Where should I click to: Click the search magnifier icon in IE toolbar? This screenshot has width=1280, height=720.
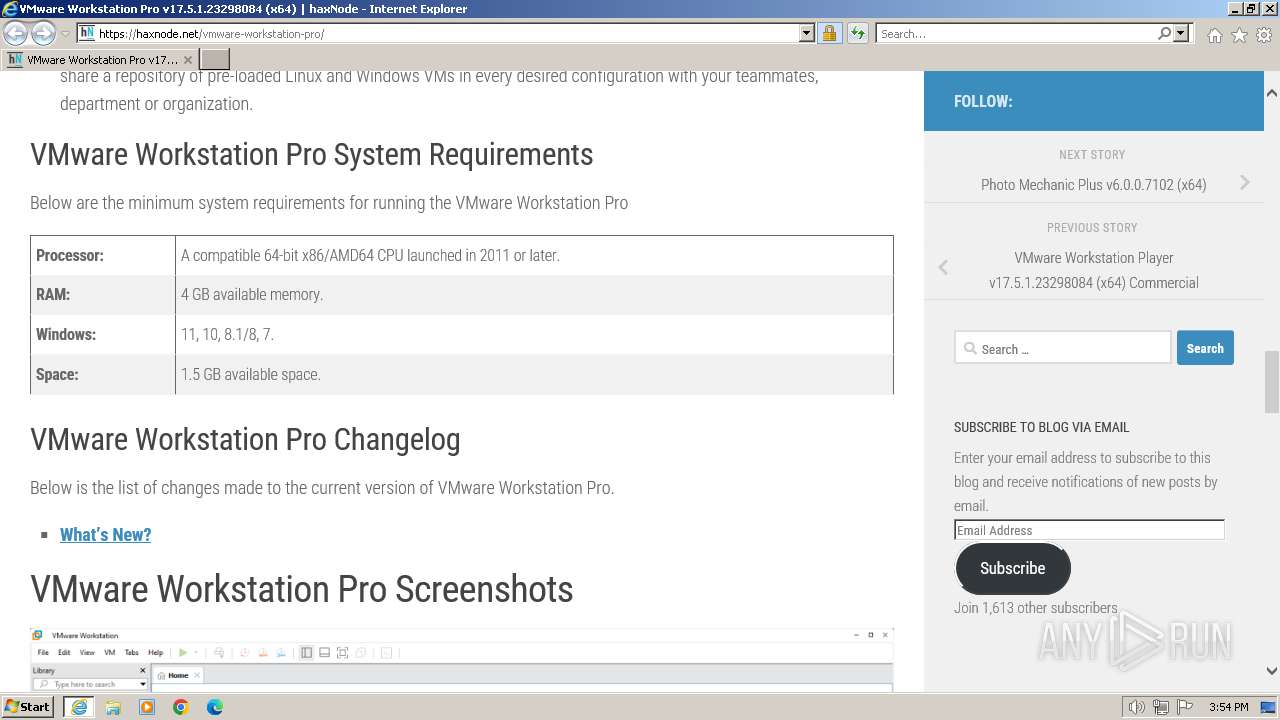(1164, 33)
